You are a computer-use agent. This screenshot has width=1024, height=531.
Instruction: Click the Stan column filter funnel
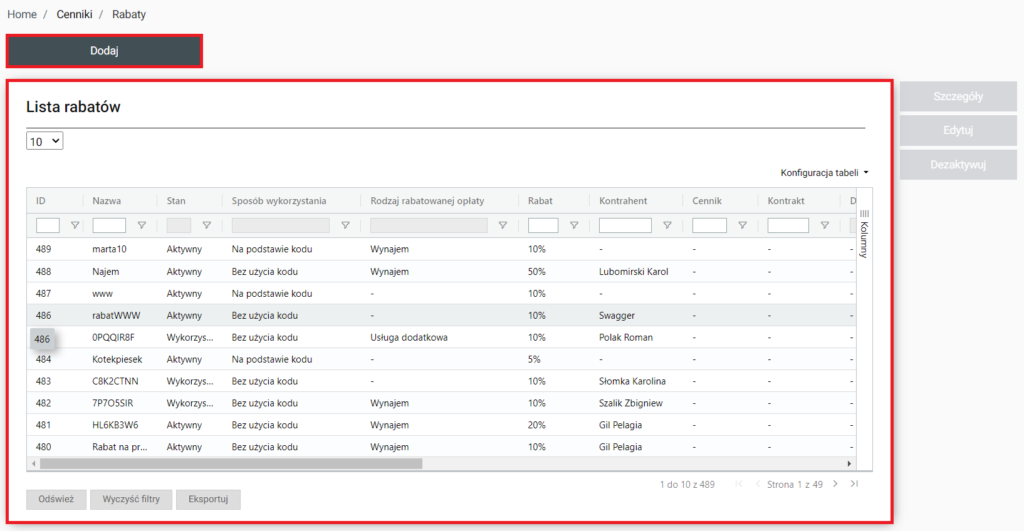(x=206, y=226)
